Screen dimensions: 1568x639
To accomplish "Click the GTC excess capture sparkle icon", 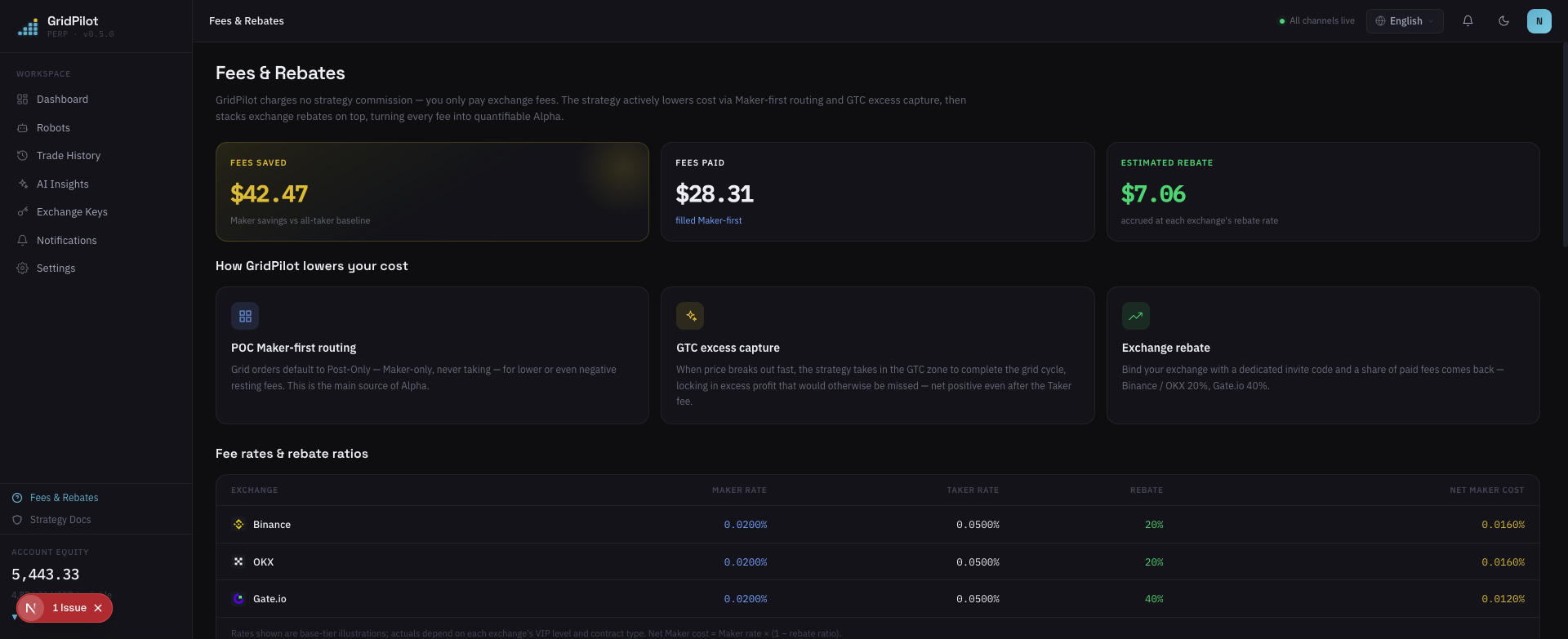I will pyautogui.click(x=690, y=316).
